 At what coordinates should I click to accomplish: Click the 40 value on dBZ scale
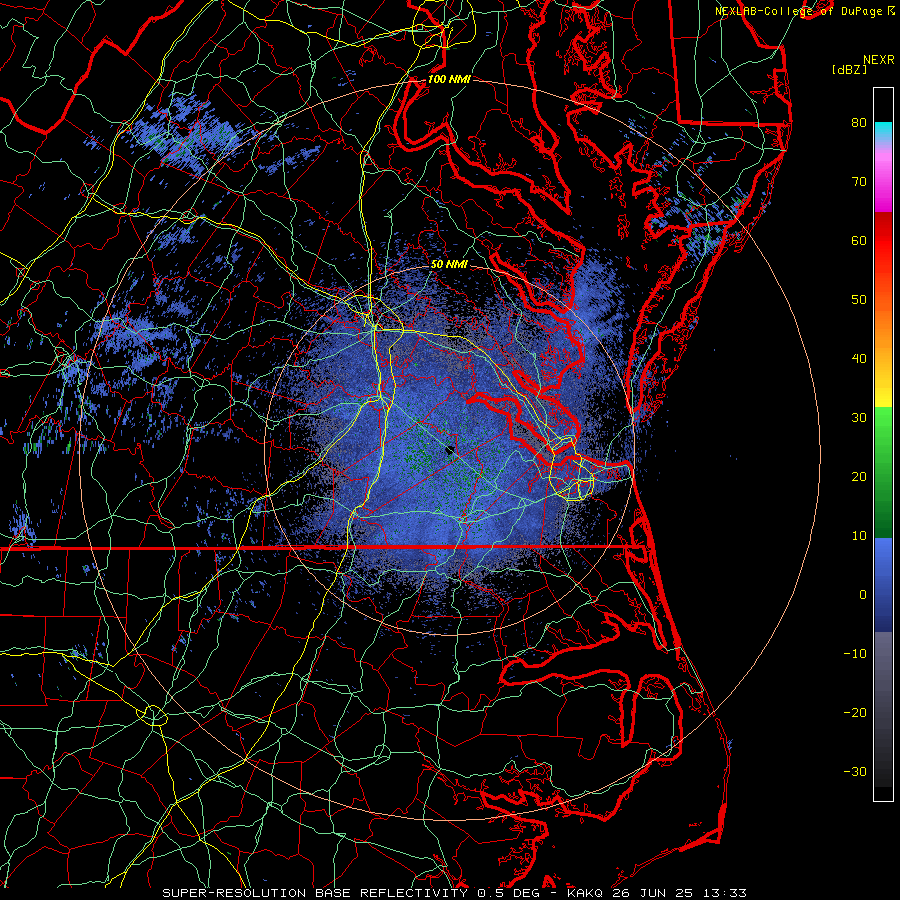(x=859, y=359)
